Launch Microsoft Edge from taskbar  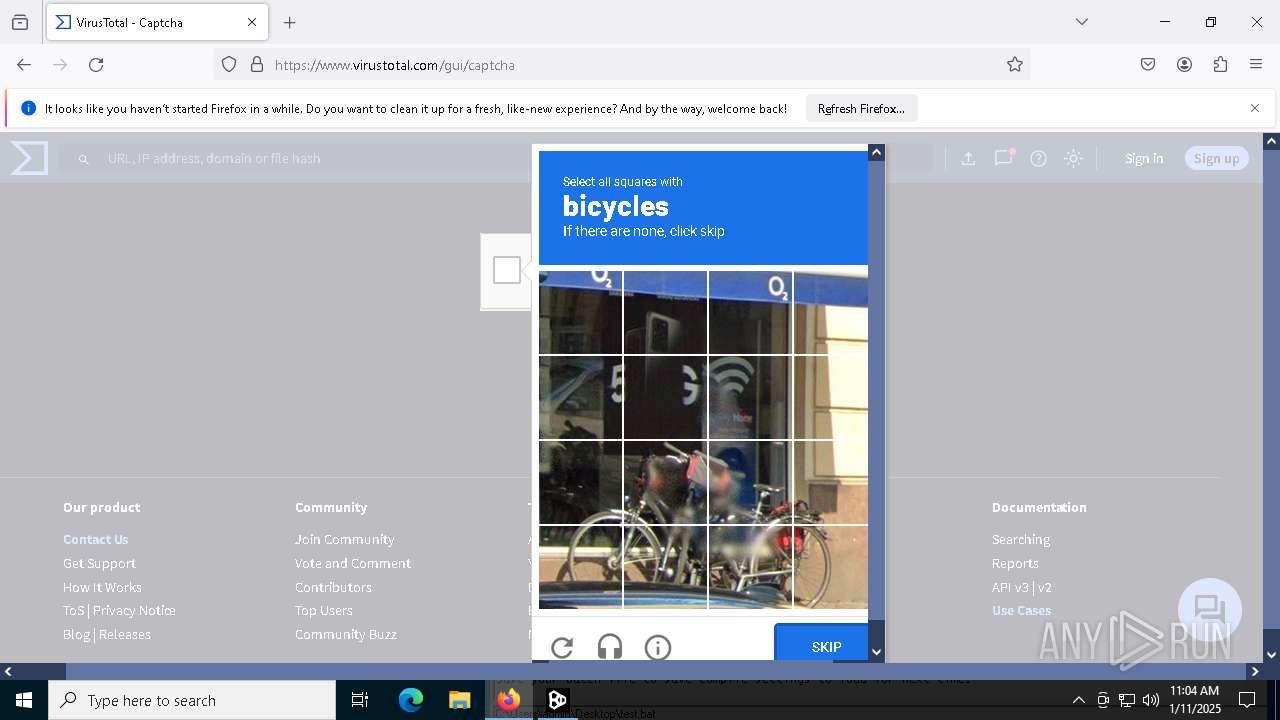point(411,700)
